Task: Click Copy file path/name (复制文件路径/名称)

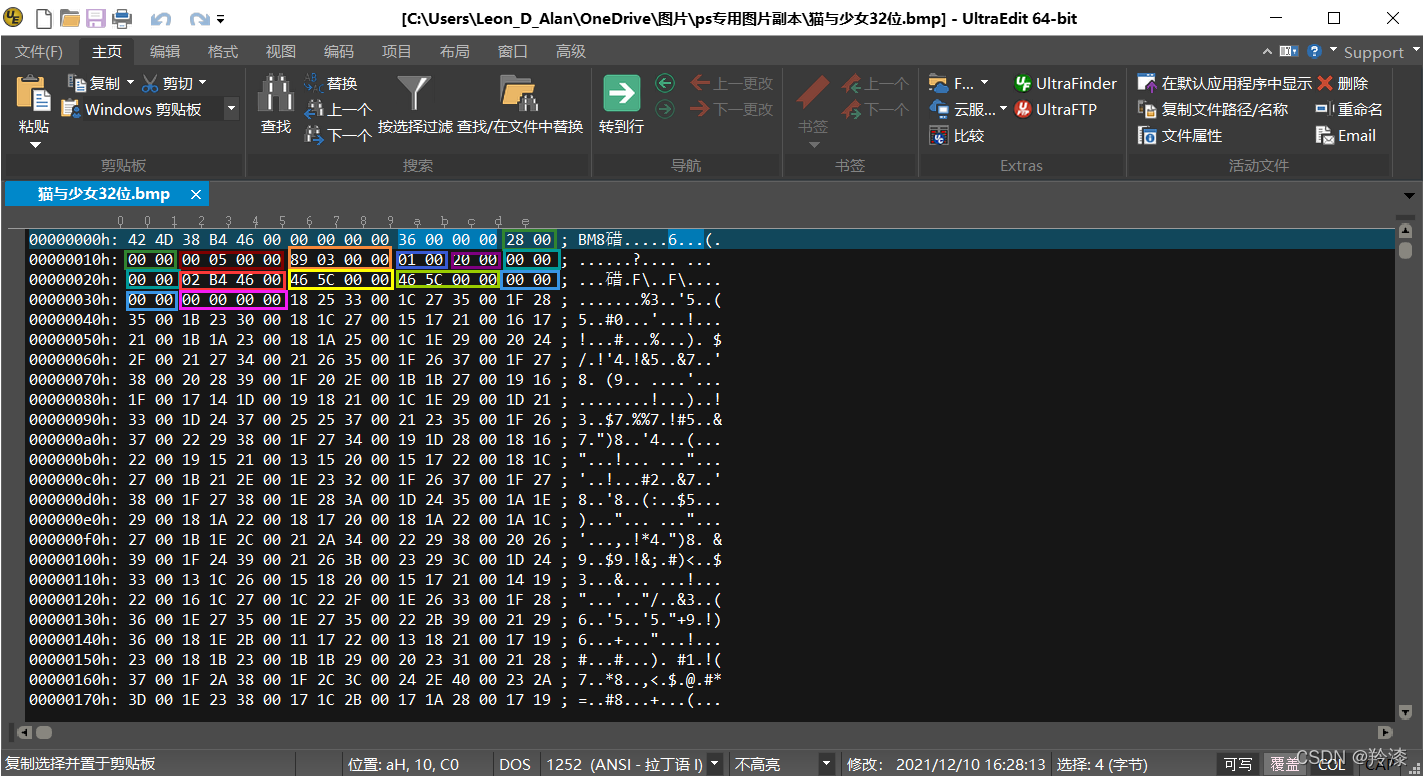Action: coord(1213,109)
